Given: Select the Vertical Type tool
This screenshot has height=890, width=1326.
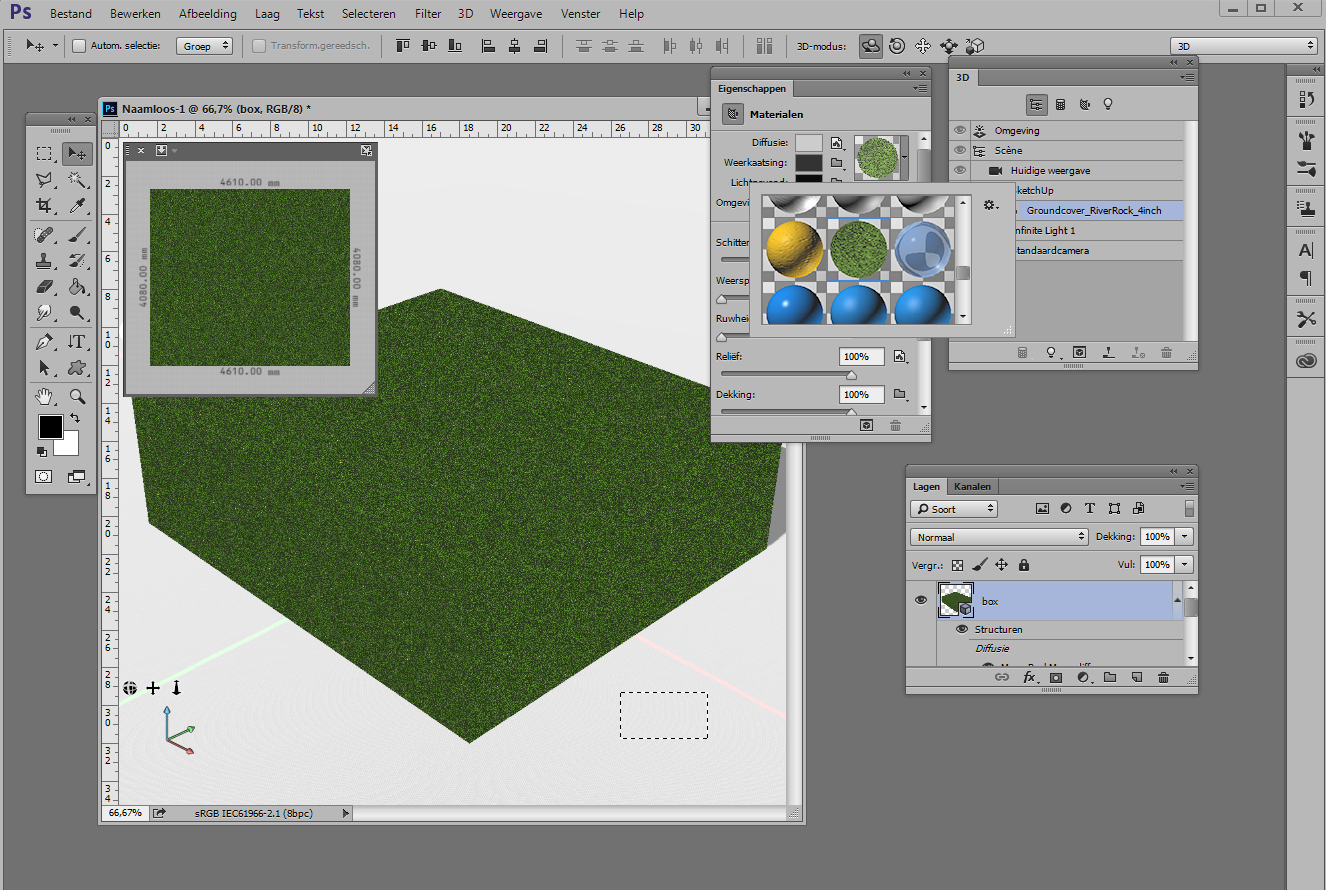Looking at the screenshot, I should [x=77, y=342].
